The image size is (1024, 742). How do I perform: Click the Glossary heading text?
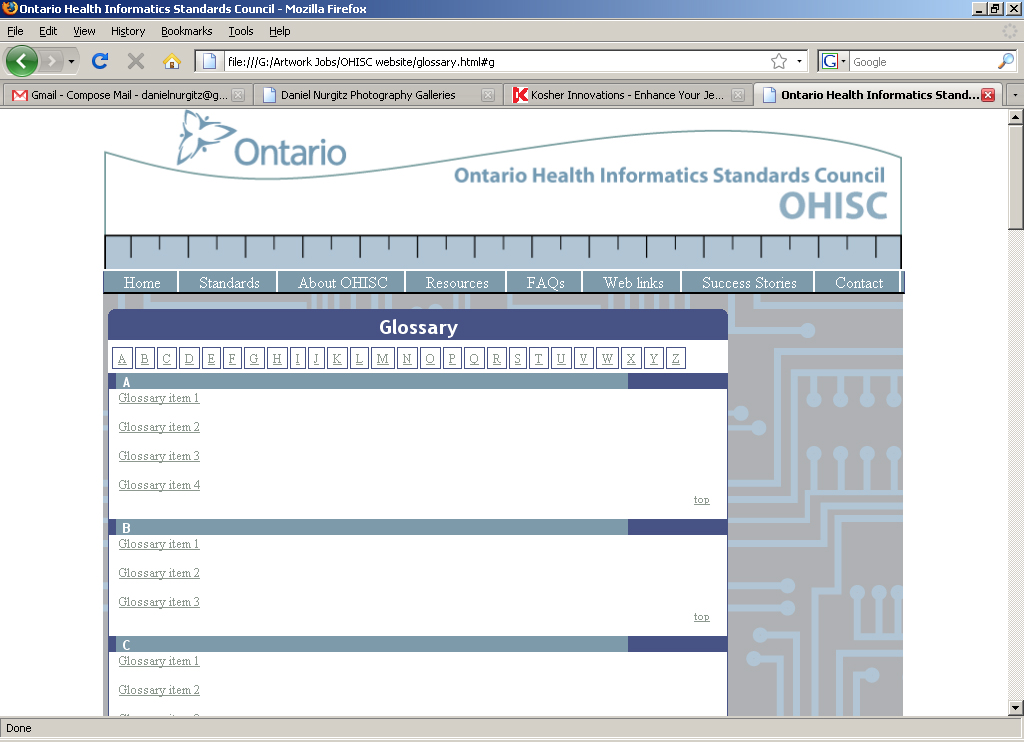tap(419, 327)
